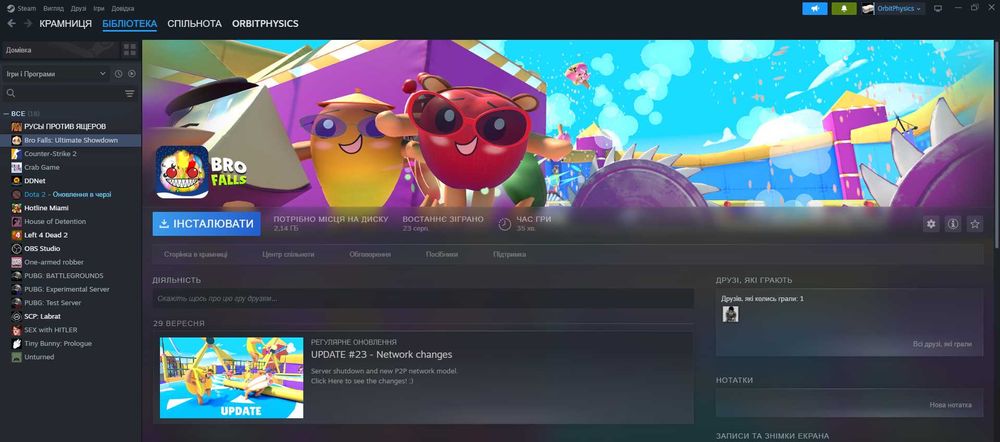This screenshot has height=442, width=1000.
Task: Open the Довідка menu
Action: [122, 8]
